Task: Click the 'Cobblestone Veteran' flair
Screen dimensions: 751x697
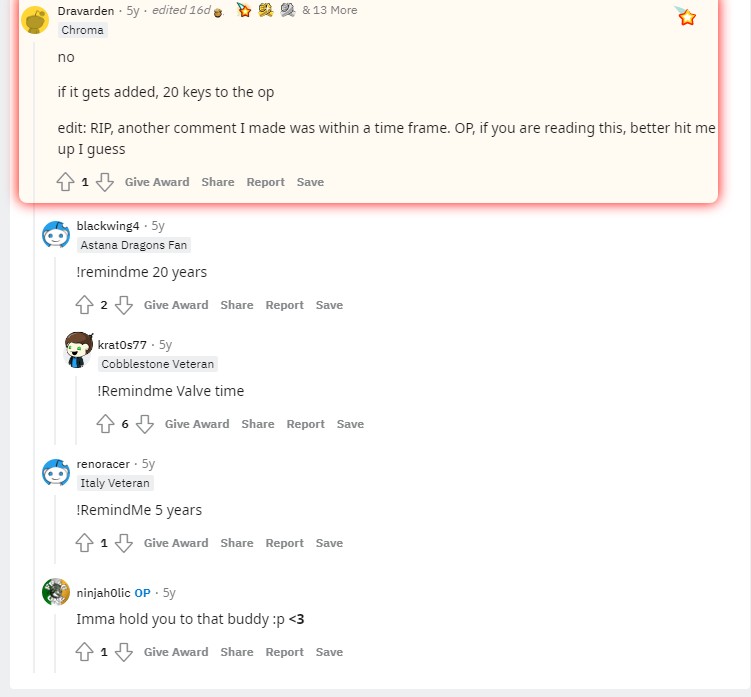Action: 158,364
